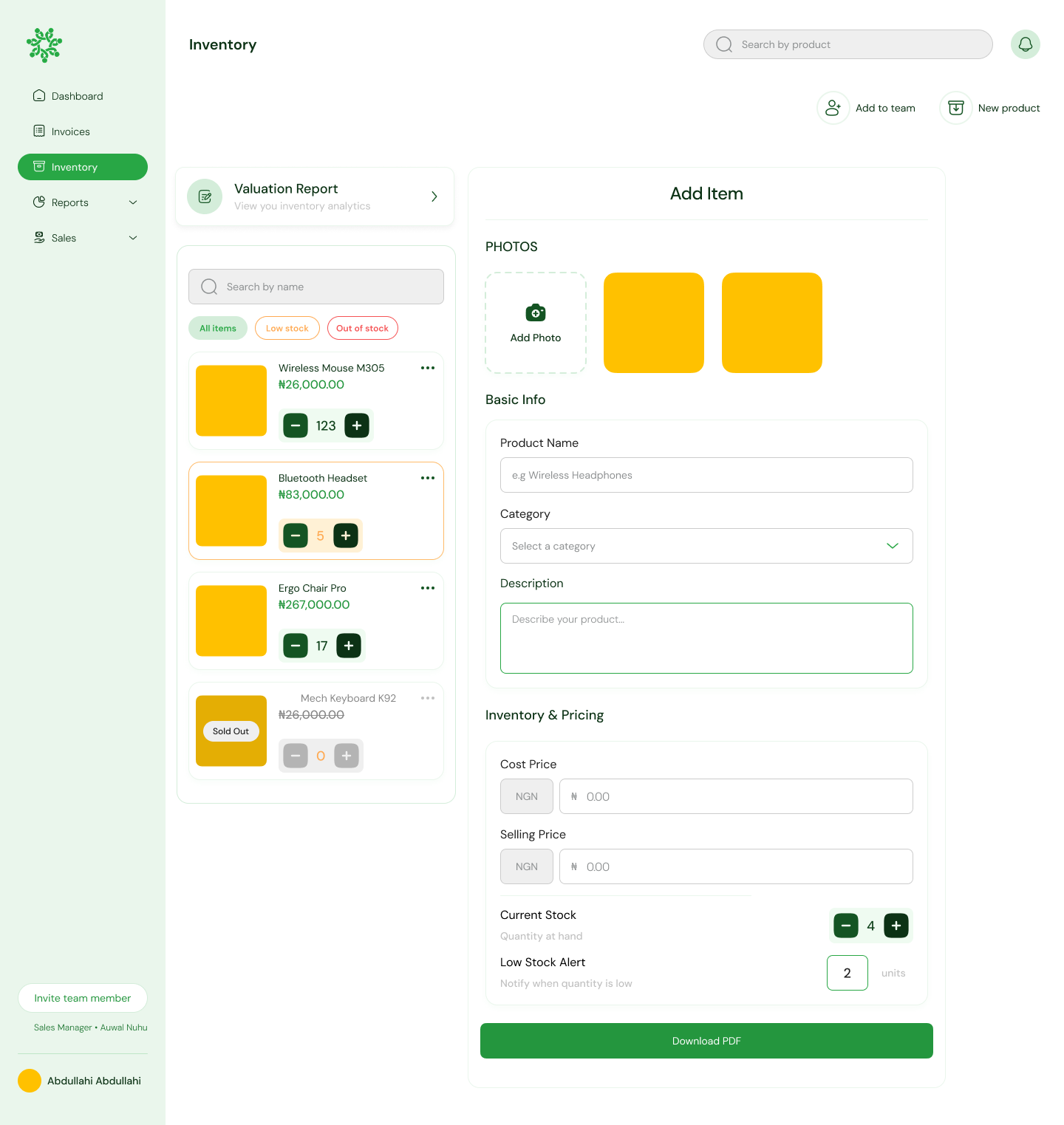
Task: Open more options for Ergo Chair Pro
Action: (x=428, y=588)
